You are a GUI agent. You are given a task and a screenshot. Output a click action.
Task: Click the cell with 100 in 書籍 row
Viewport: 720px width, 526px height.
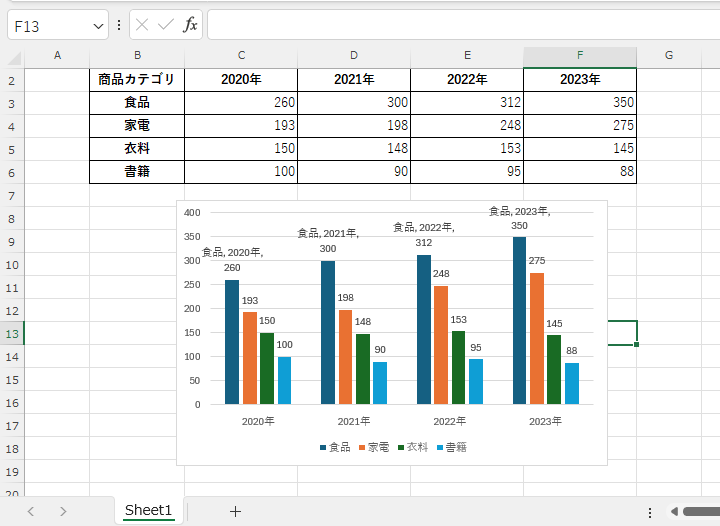pyautogui.click(x=241, y=172)
